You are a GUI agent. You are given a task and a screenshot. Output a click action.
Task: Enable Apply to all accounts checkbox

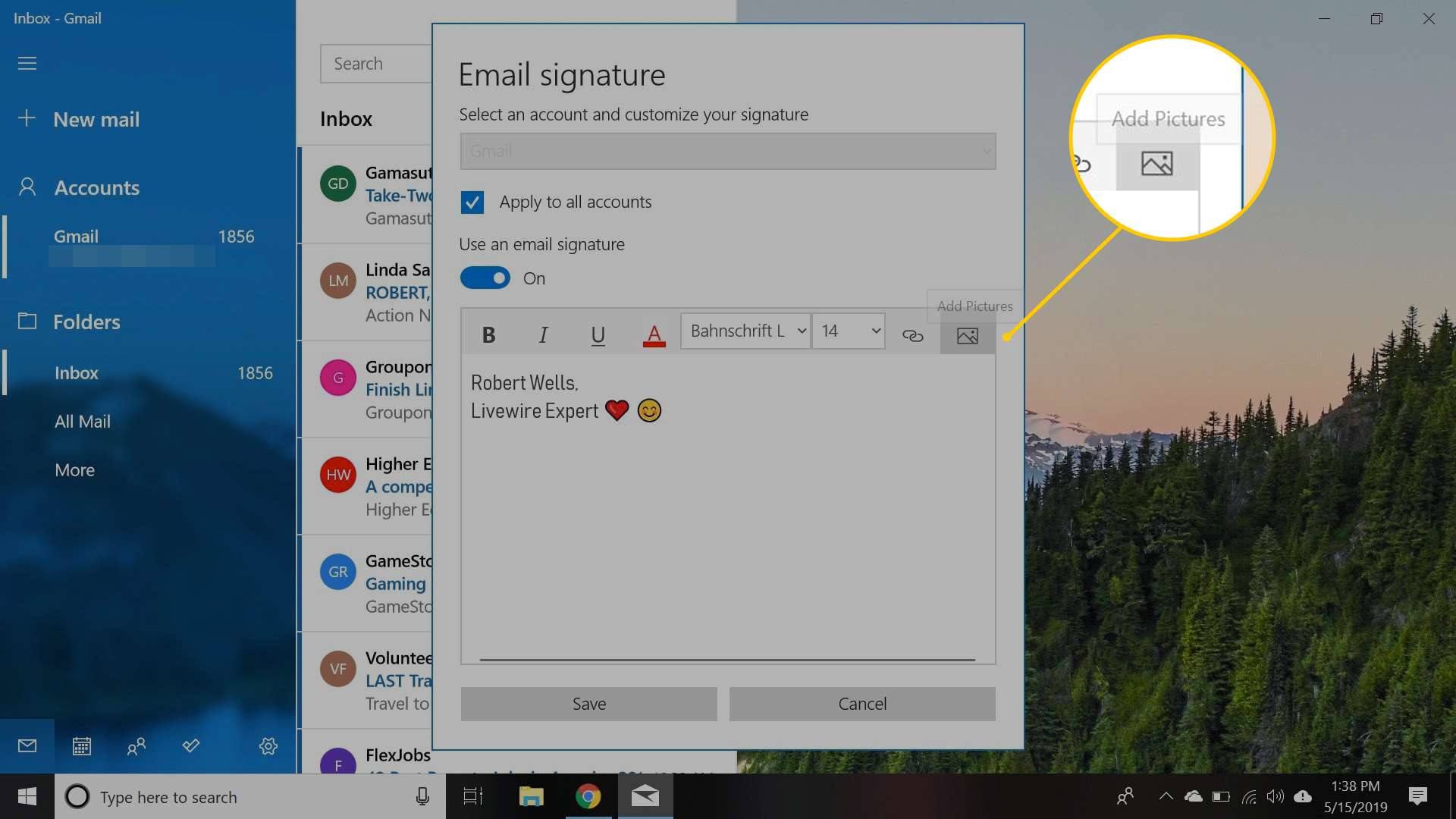click(473, 201)
